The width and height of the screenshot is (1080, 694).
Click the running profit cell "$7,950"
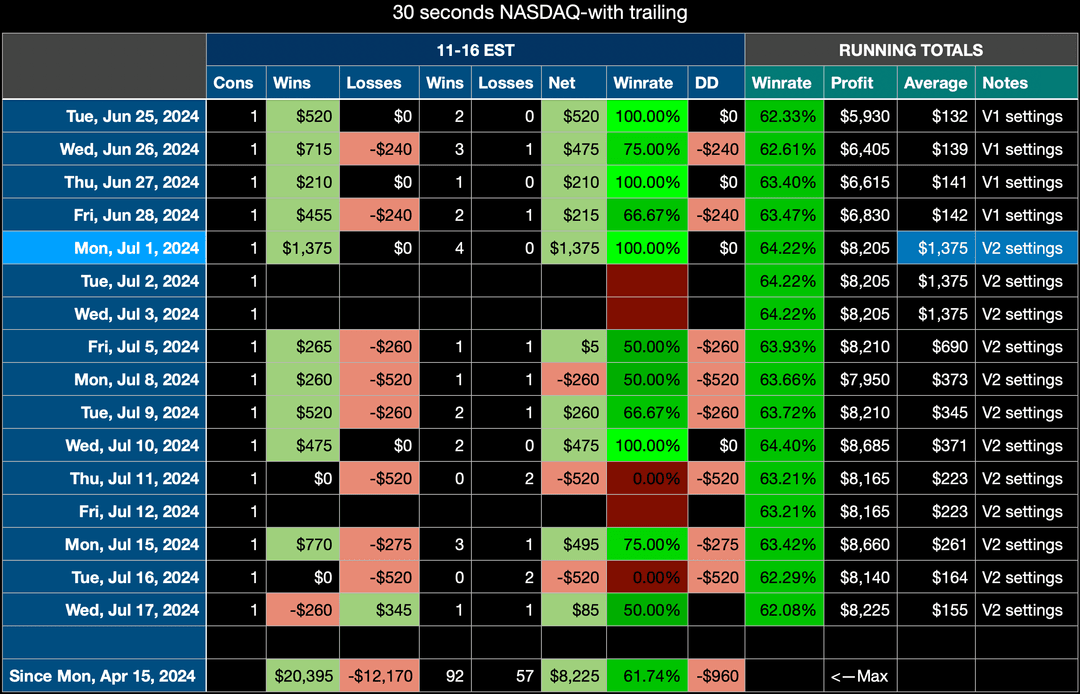click(860, 379)
